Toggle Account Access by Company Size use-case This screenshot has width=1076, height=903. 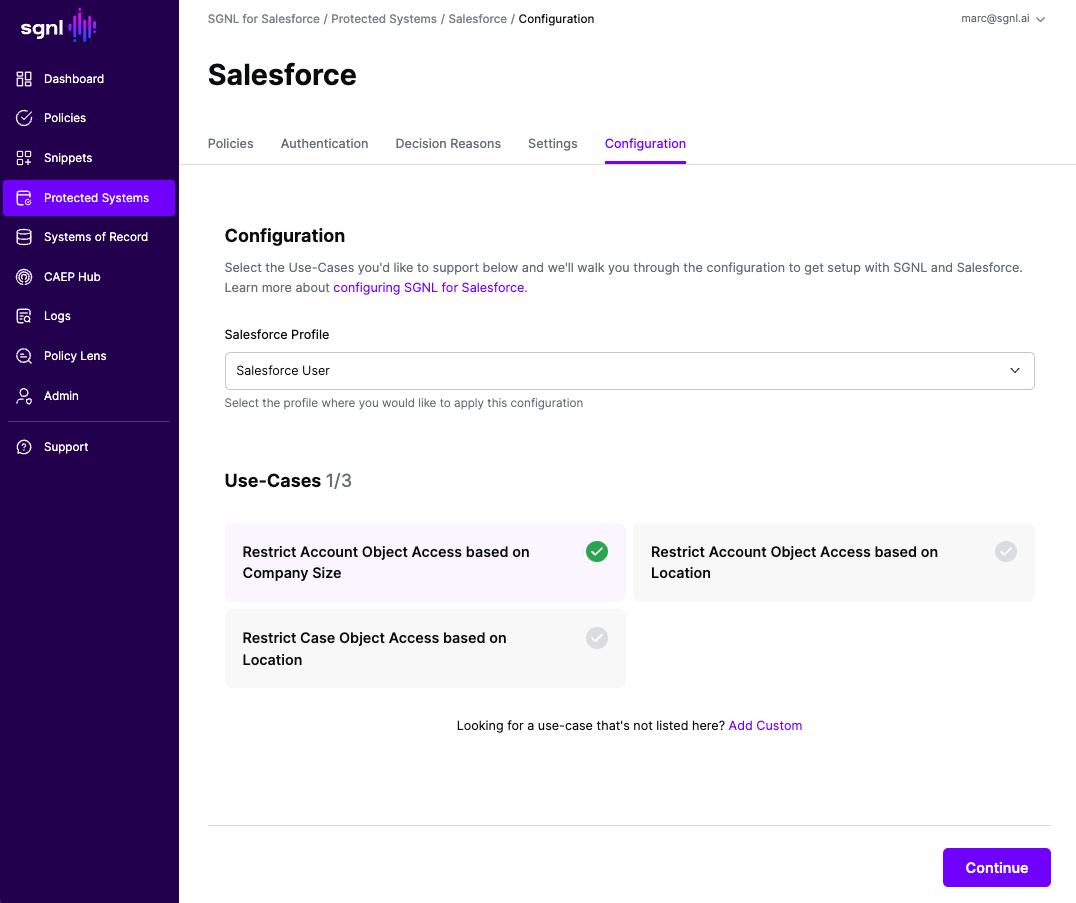click(425, 563)
